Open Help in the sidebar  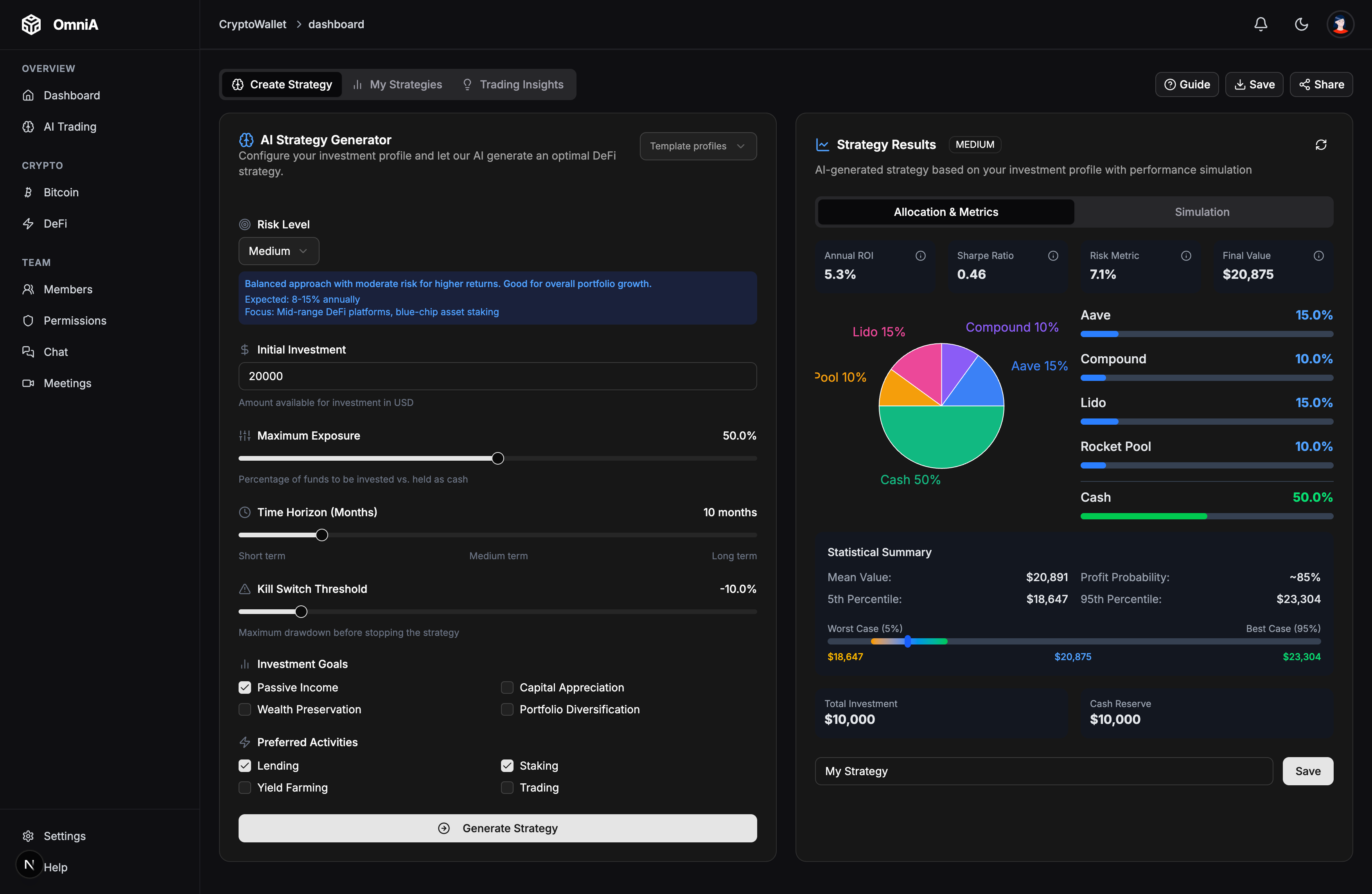55,867
